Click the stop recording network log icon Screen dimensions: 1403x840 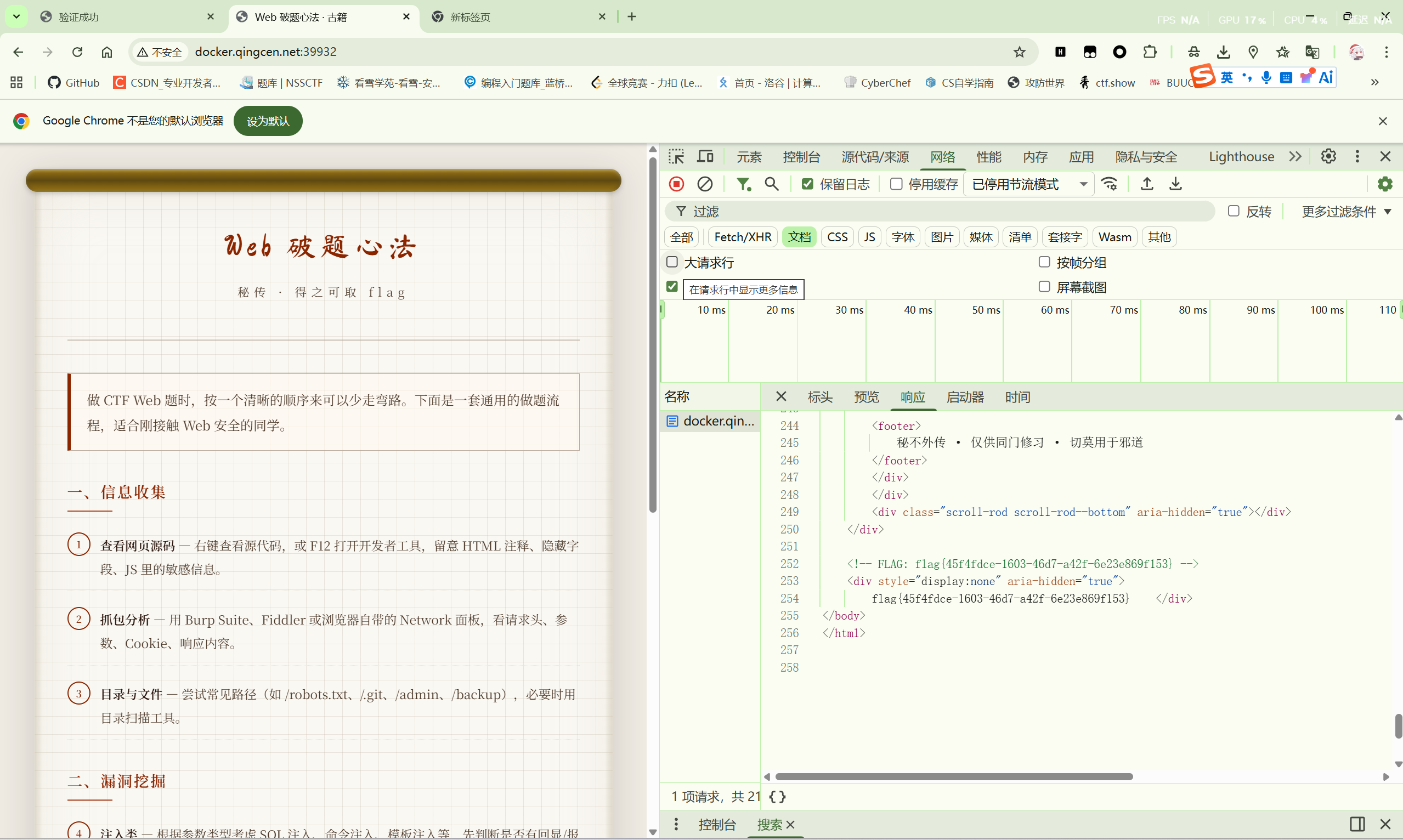[x=676, y=184]
